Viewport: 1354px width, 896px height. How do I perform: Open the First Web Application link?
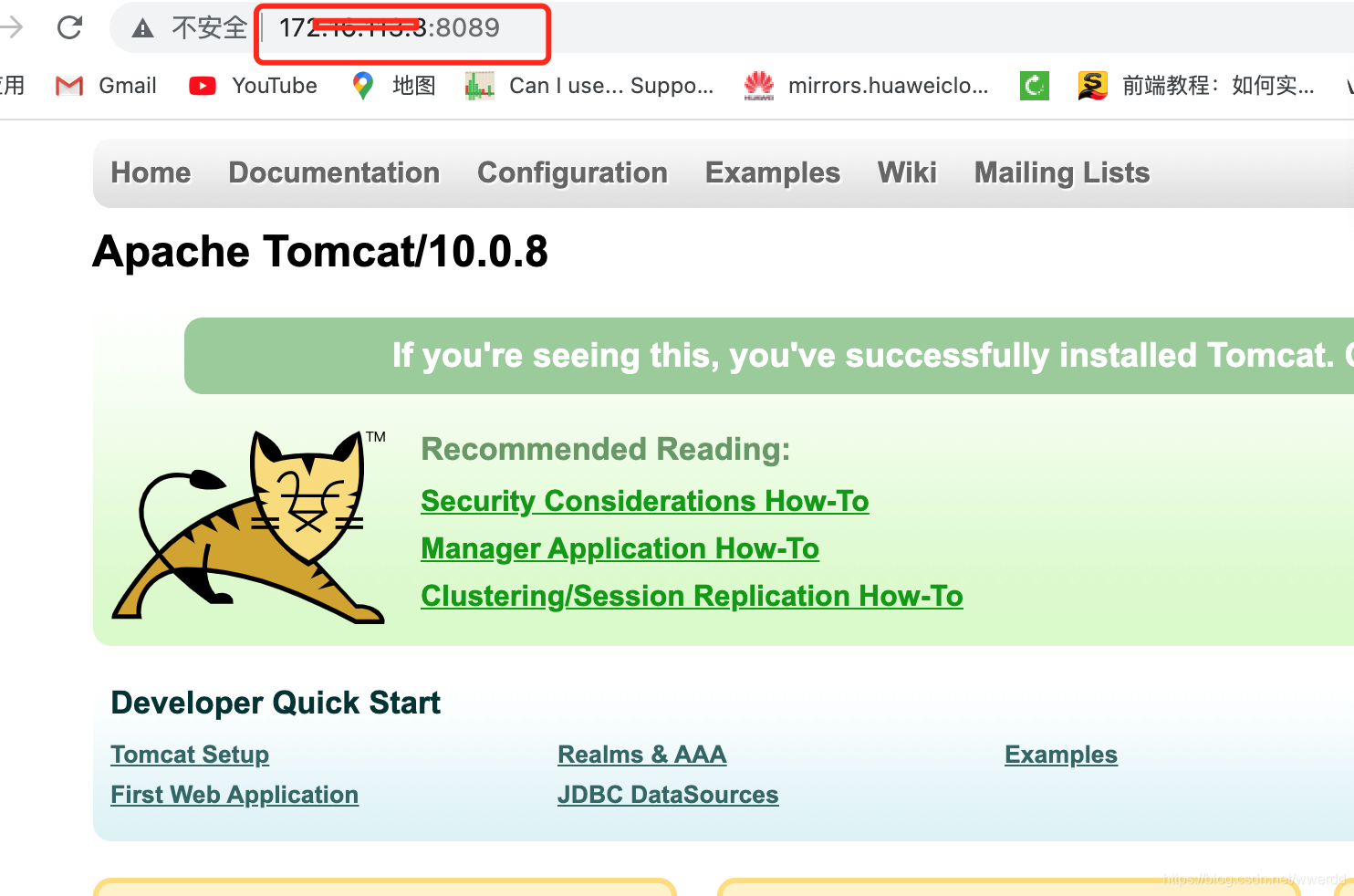[x=234, y=795]
